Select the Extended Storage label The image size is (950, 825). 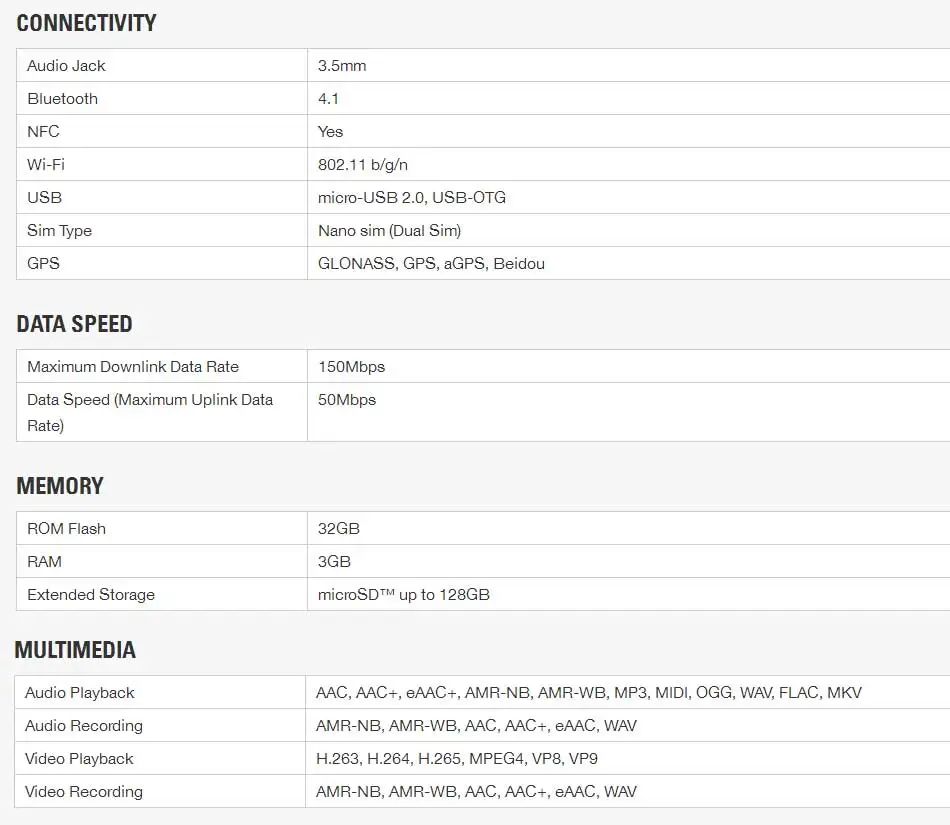tap(91, 595)
